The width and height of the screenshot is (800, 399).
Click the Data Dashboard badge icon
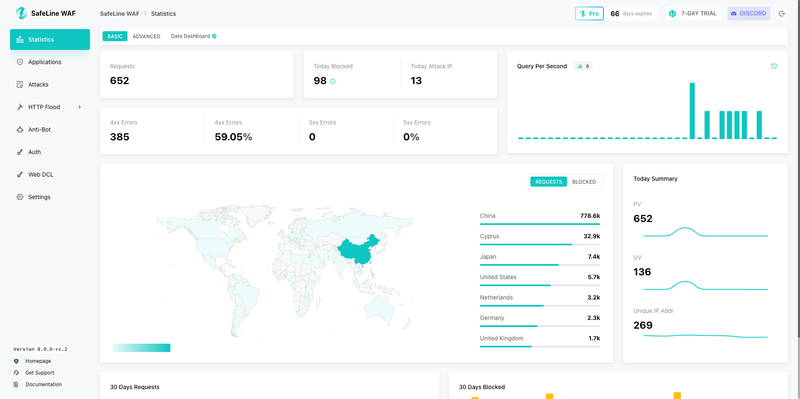coord(214,36)
